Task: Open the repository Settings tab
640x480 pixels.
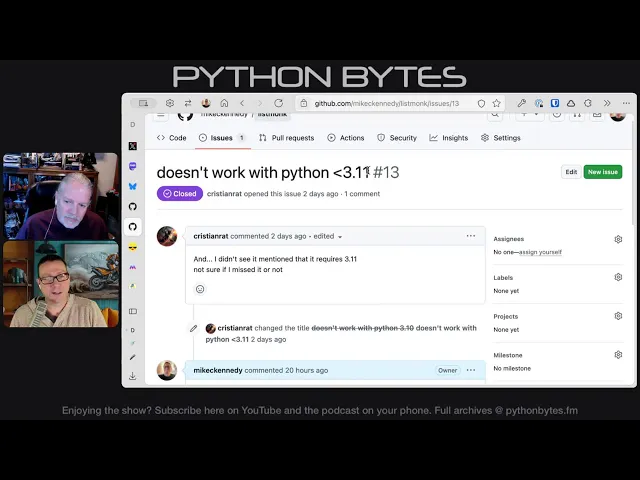Action: click(501, 138)
